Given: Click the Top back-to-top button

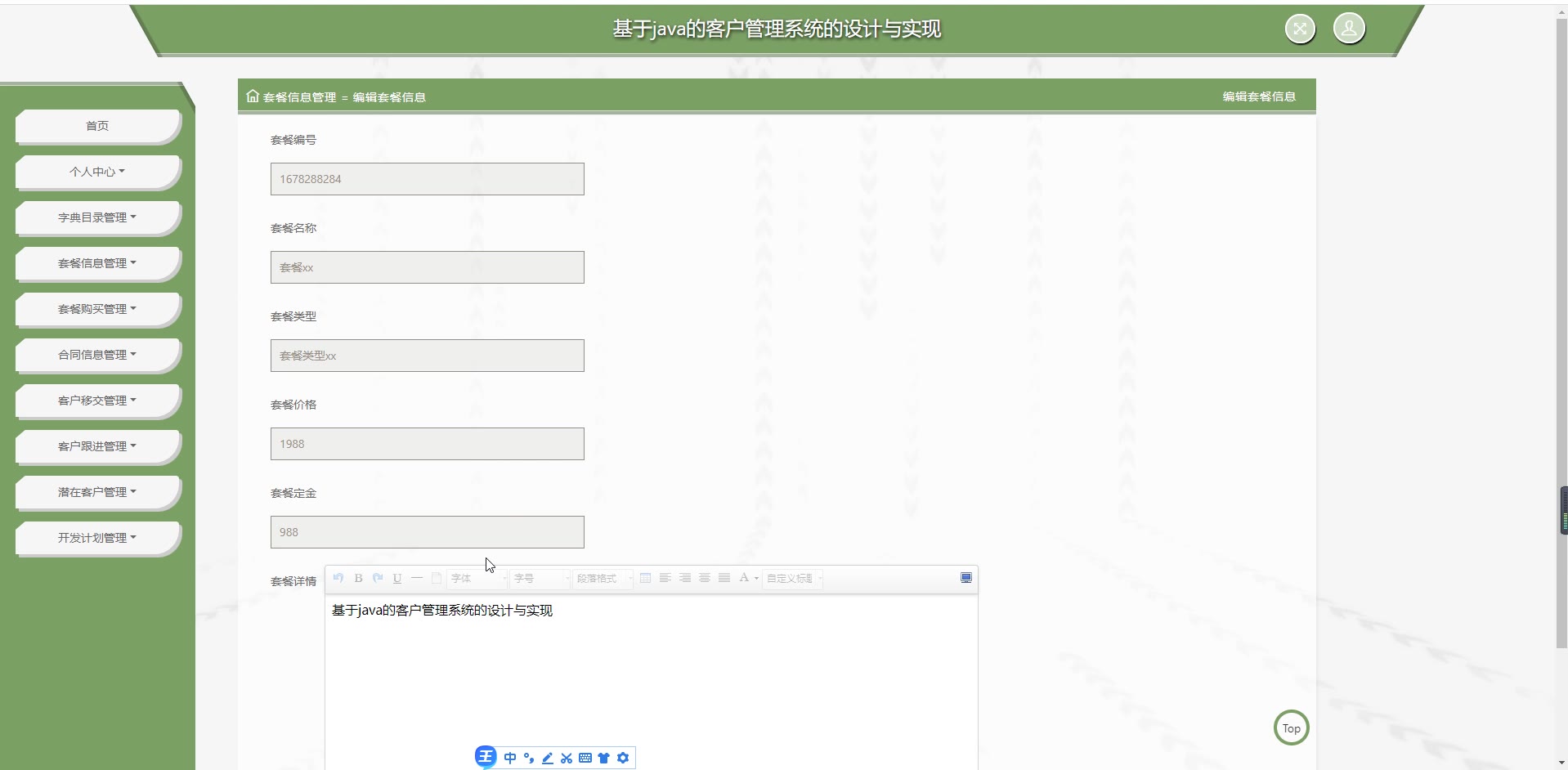Looking at the screenshot, I should click(x=1291, y=728).
